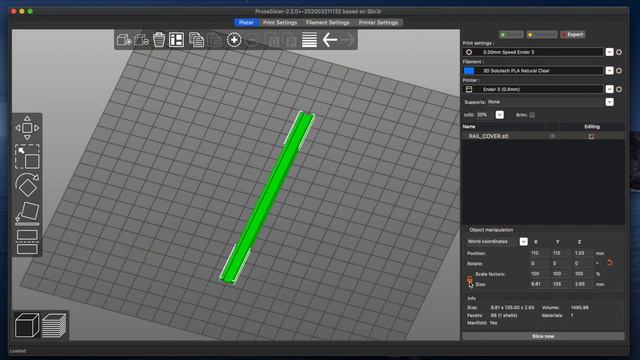The image size is (640, 360).
Task: Select Expert mode
Action: (x=573, y=35)
